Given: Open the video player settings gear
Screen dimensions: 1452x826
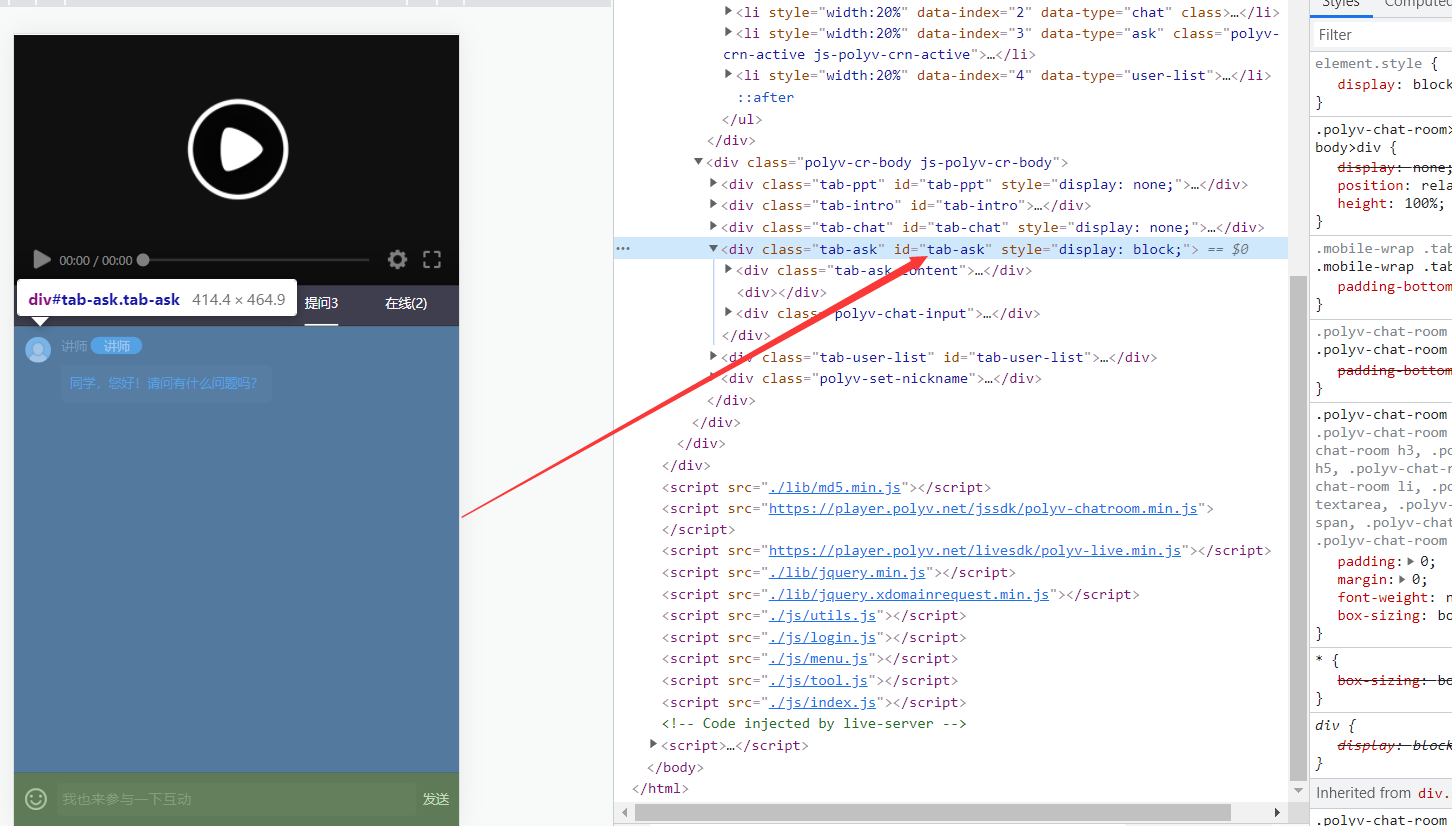Looking at the screenshot, I should coord(398,260).
